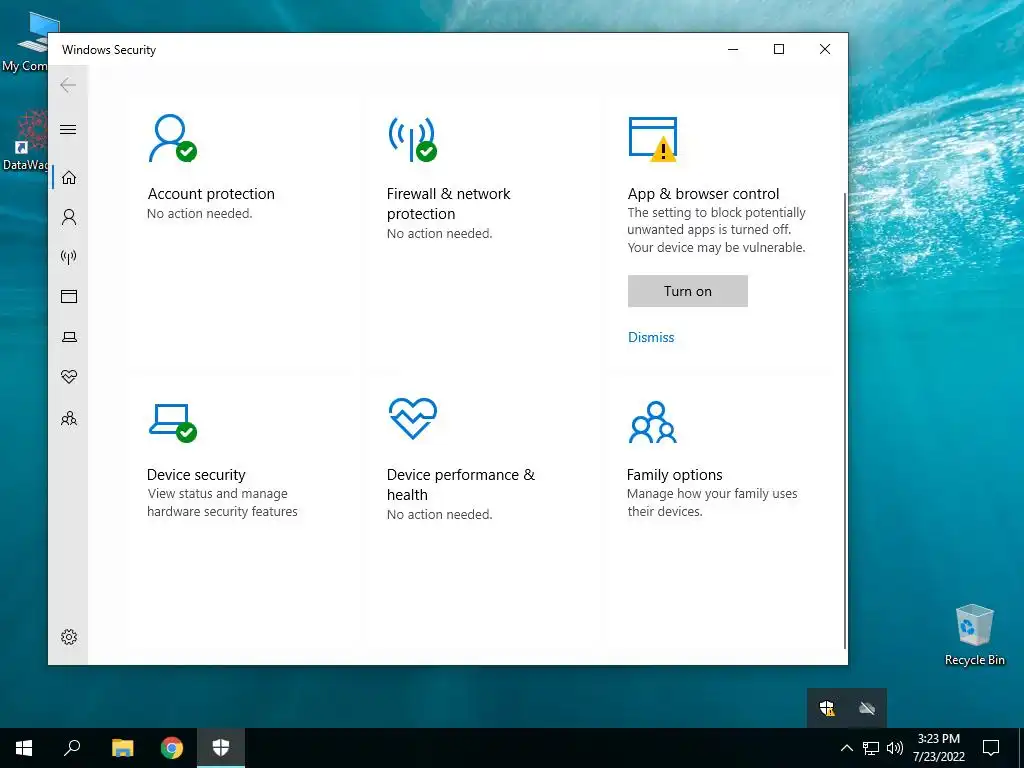Screen dimensions: 1024x768
Task: Open the App & browser control heading
Action: click(x=703, y=193)
